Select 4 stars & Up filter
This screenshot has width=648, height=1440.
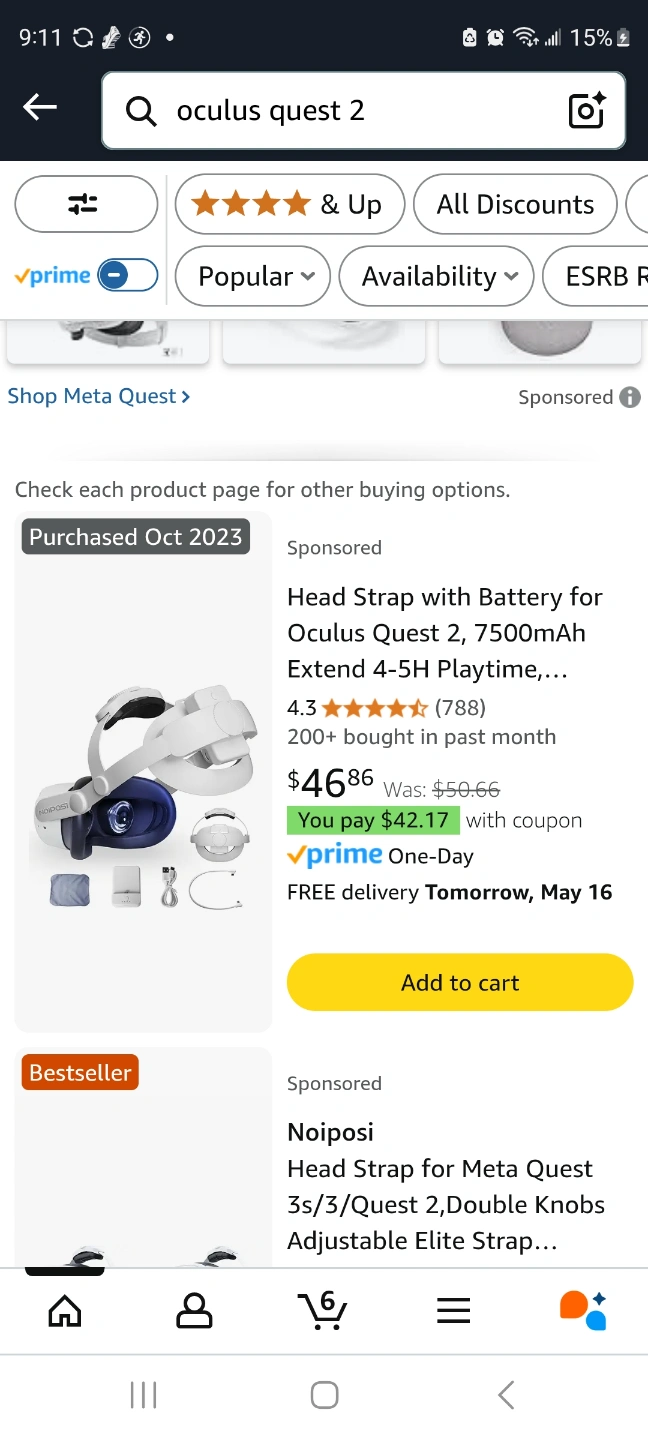[288, 204]
